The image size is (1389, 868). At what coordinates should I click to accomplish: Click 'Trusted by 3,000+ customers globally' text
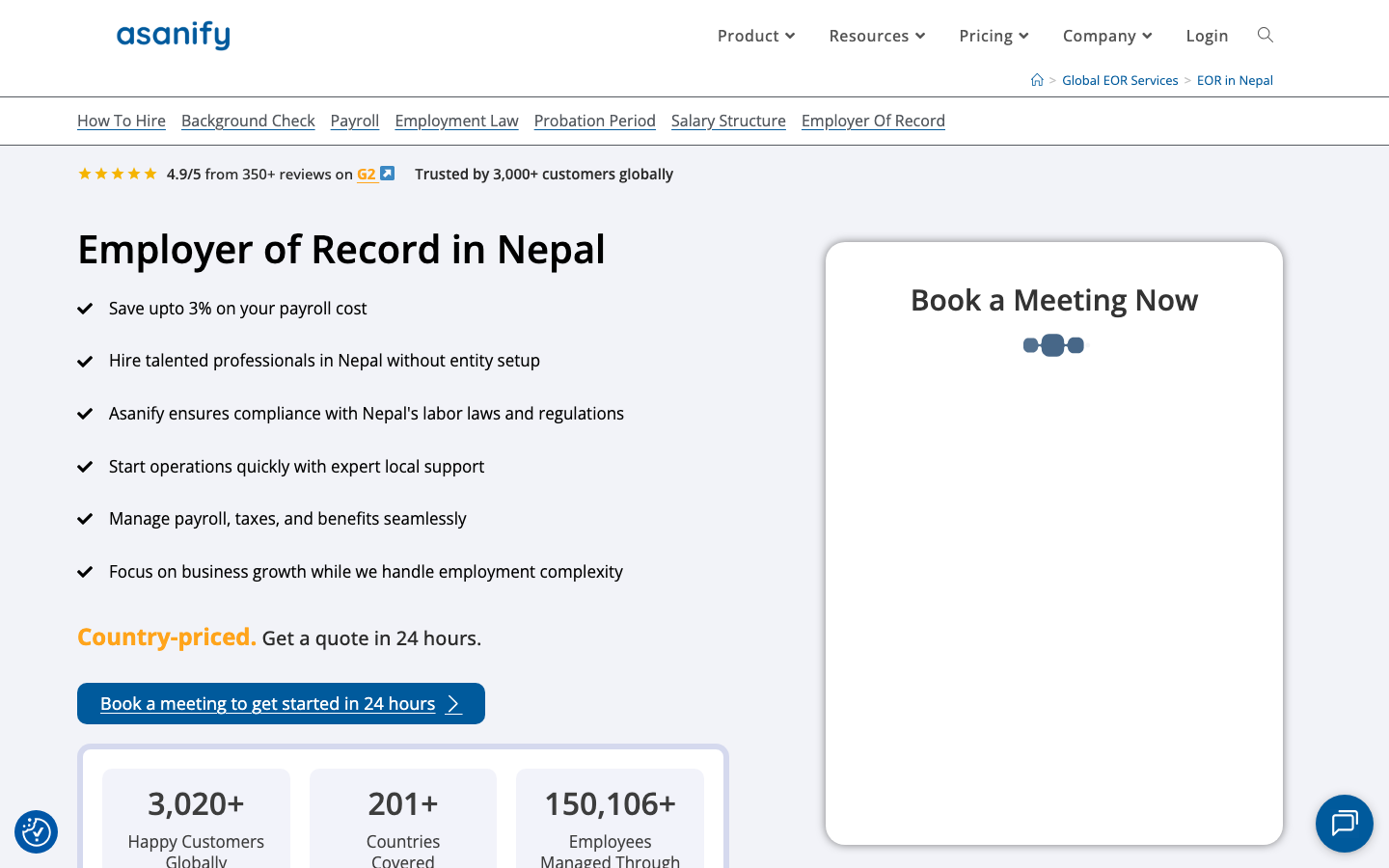tap(544, 175)
